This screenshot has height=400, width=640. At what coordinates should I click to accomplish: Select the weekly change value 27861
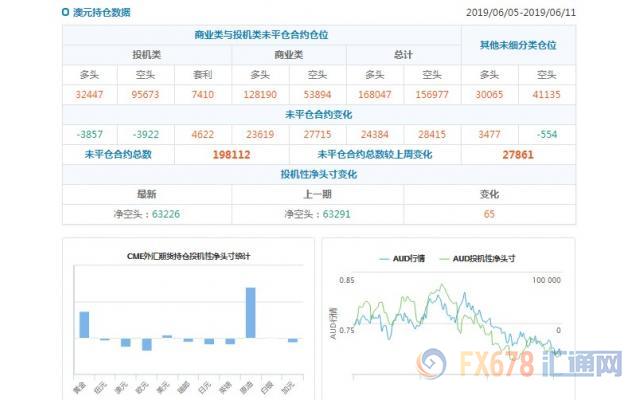click(518, 155)
